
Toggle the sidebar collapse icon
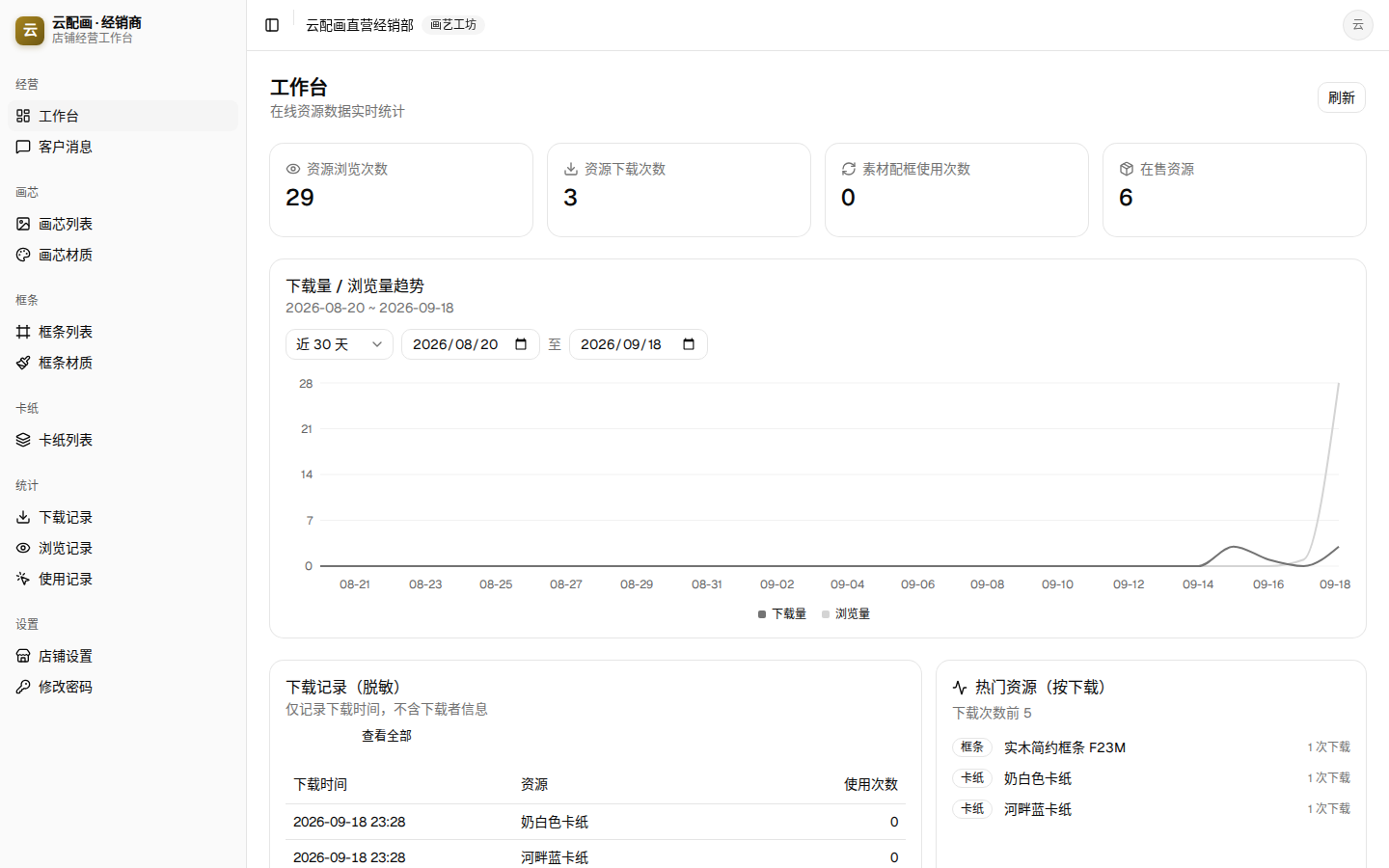tap(272, 25)
